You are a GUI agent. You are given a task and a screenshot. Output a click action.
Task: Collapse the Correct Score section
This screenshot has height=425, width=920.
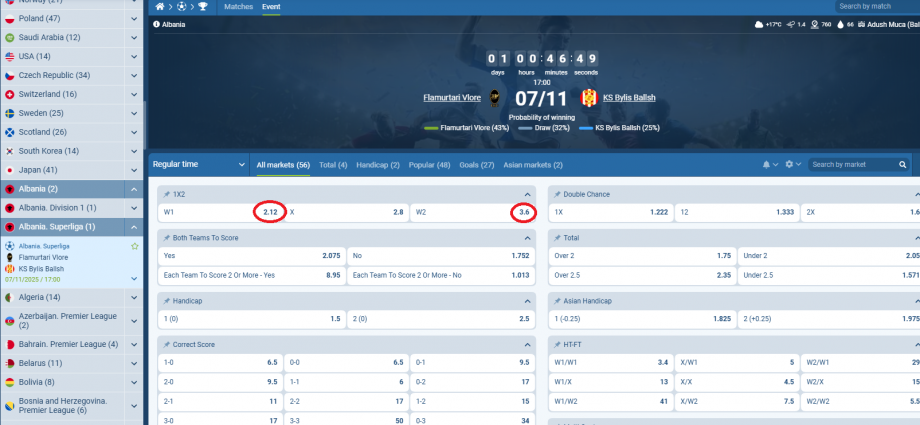click(527, 345)
